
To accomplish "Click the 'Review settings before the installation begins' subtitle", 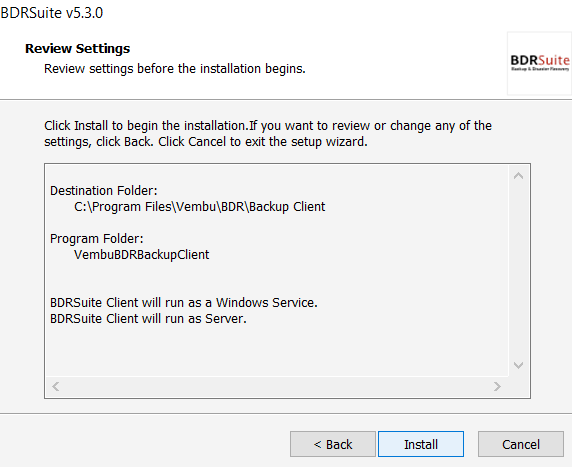I will [175, 69].
